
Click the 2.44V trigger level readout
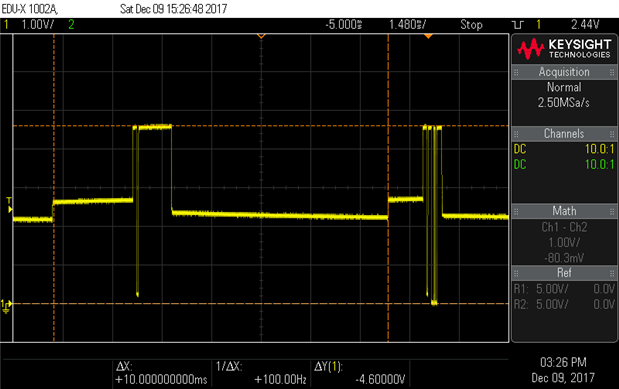tap(585, 24)
